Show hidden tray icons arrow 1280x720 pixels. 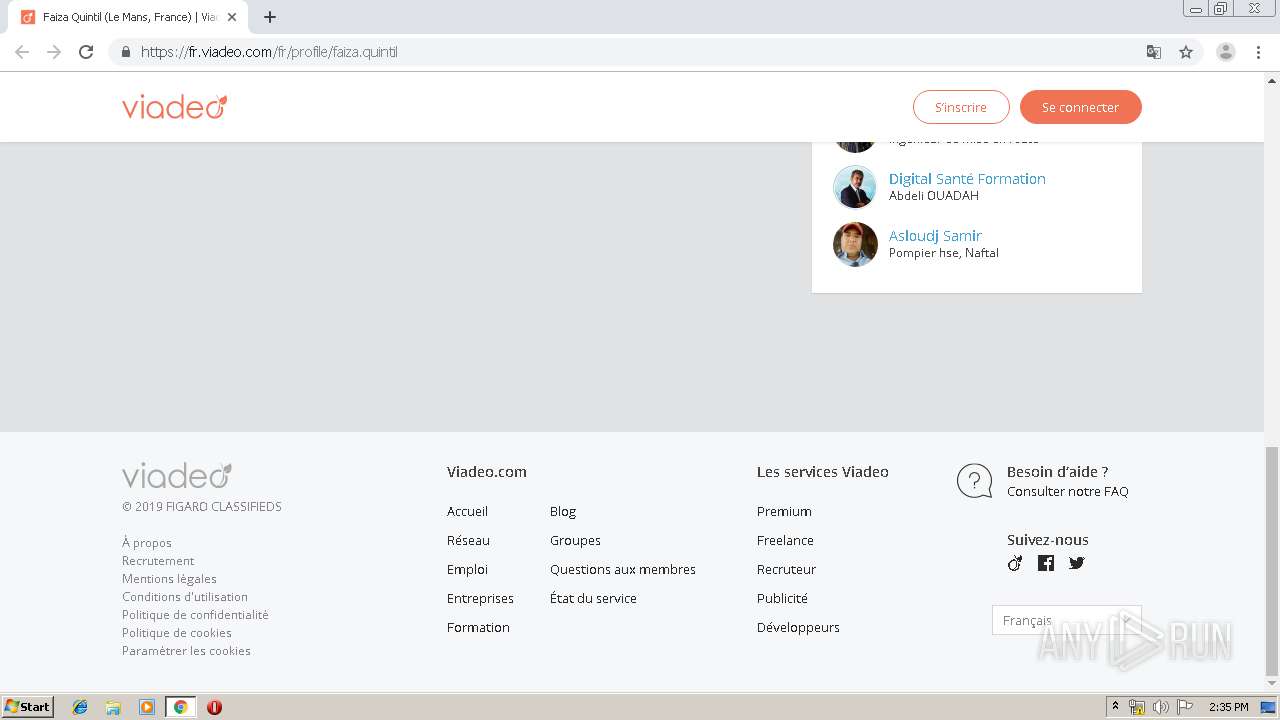tap(1115, 707)
